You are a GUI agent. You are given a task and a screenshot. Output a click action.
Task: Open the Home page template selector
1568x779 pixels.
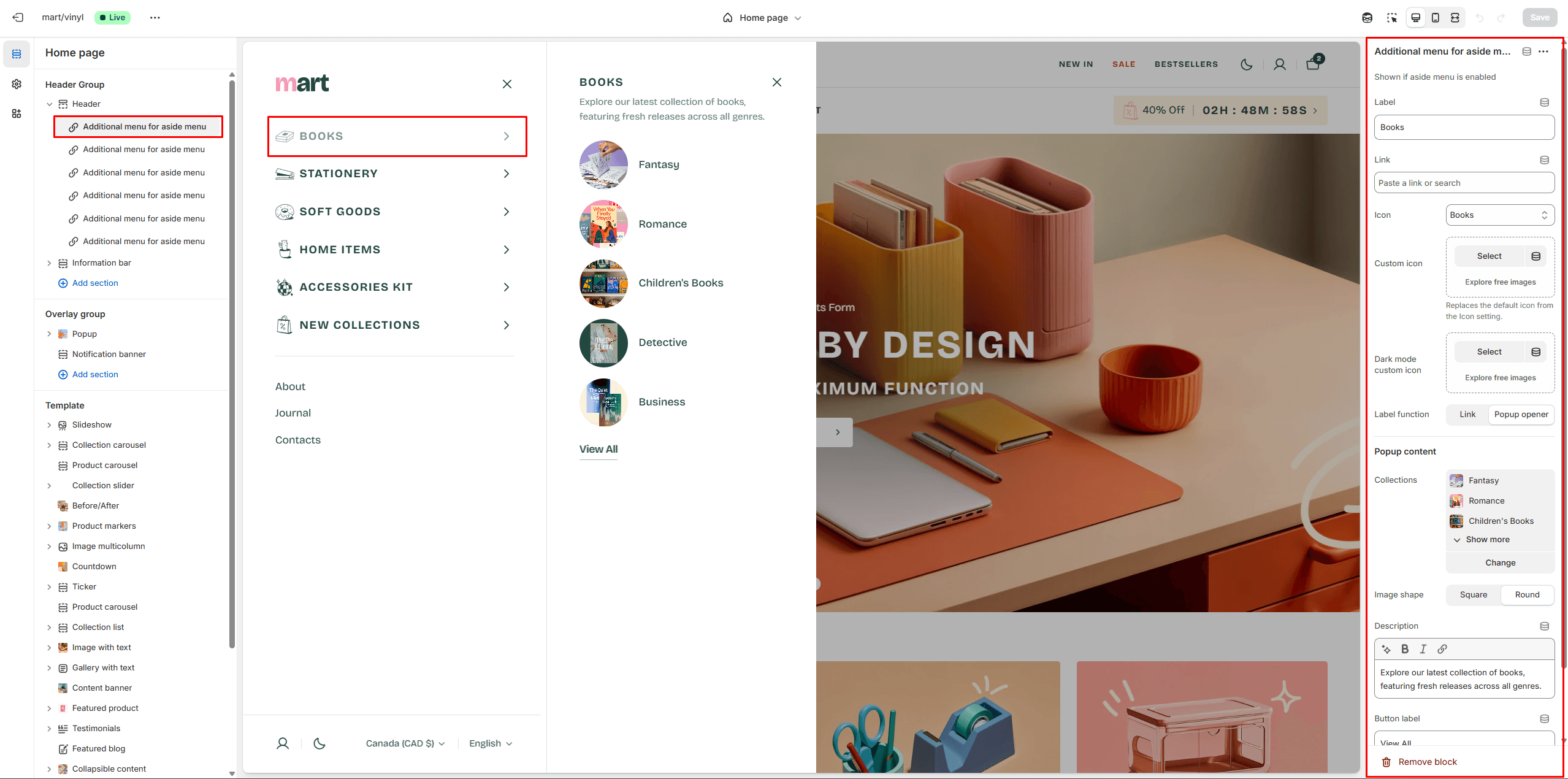tap(762, 18)
